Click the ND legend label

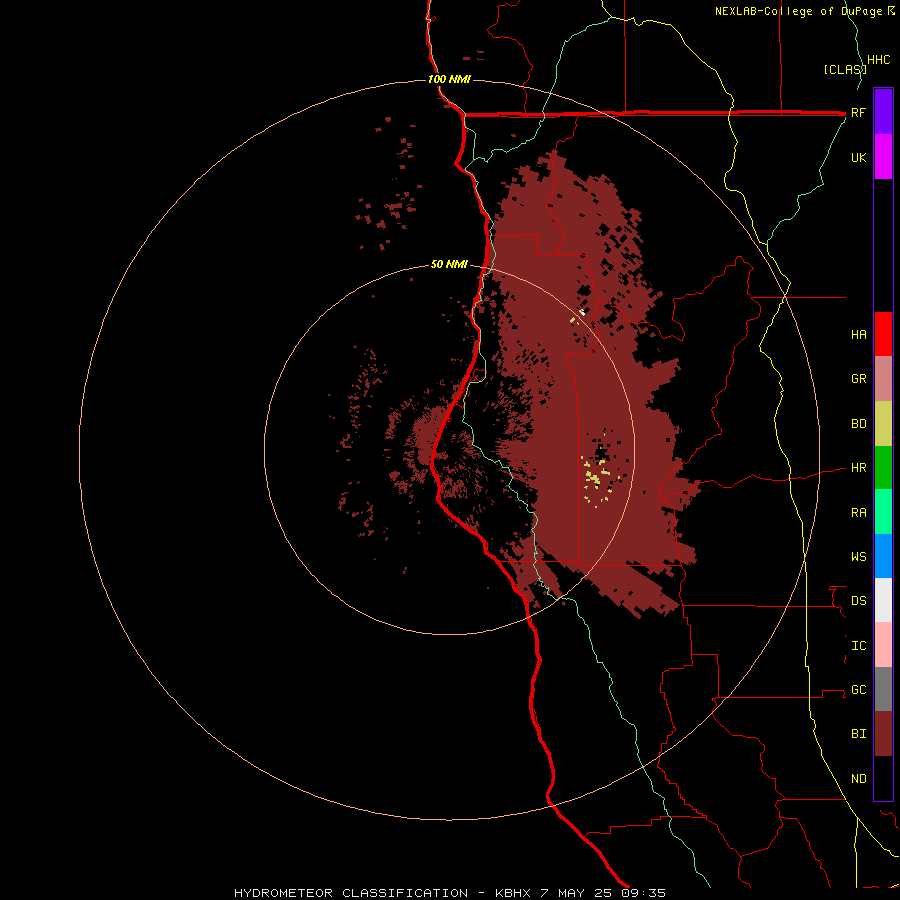(858, 779)
